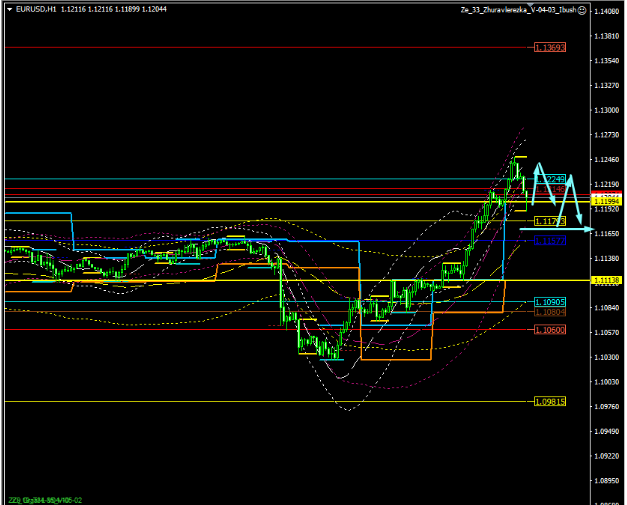627x505 pixels.
Task: Select the 1.09815 yellow level label
Action: (x=550, y=402)
